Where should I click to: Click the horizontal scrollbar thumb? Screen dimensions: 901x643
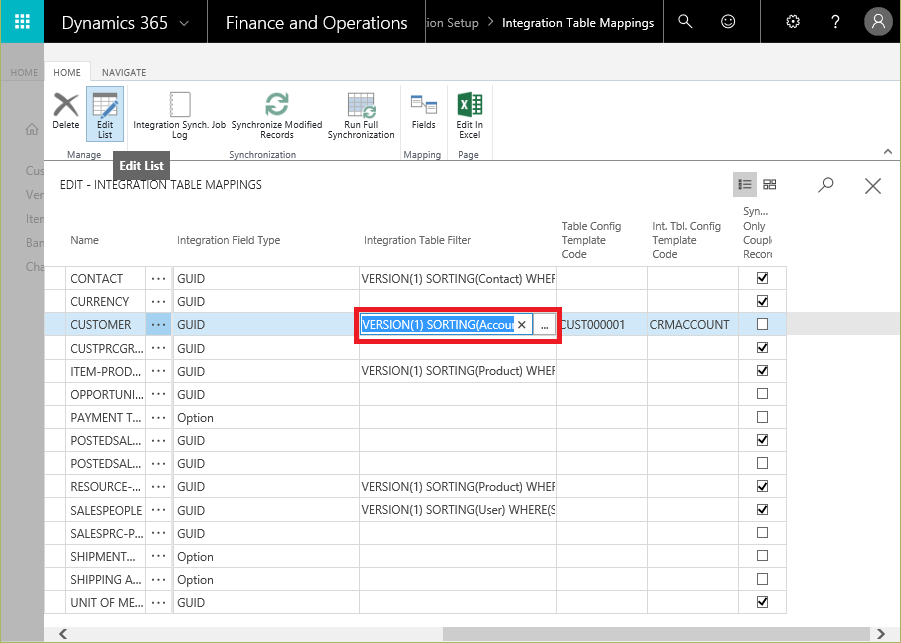pyautogui.click(x=656, y=634)
